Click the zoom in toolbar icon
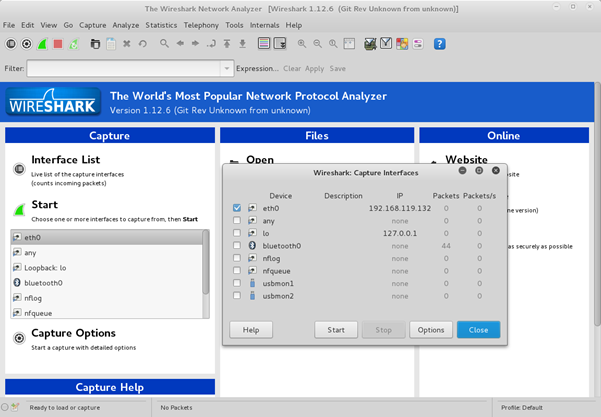The image size is (601, 417). [x=302, y=44]
